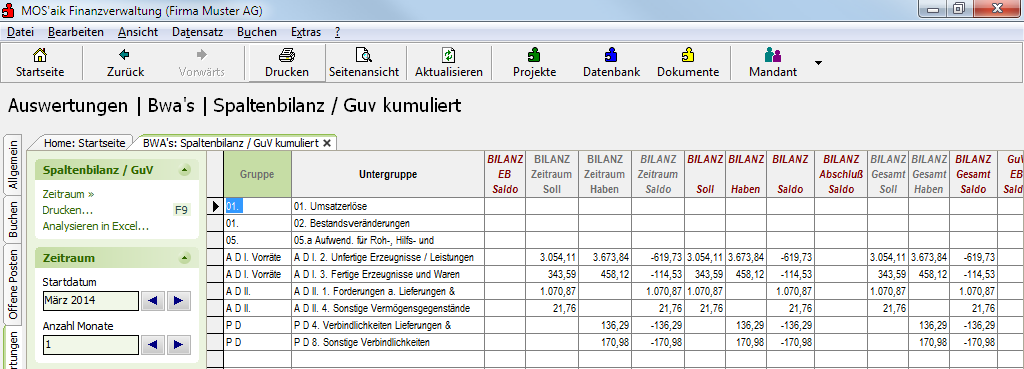
Task: Refresh data with Aktualisieren icon
Action: 449,55
